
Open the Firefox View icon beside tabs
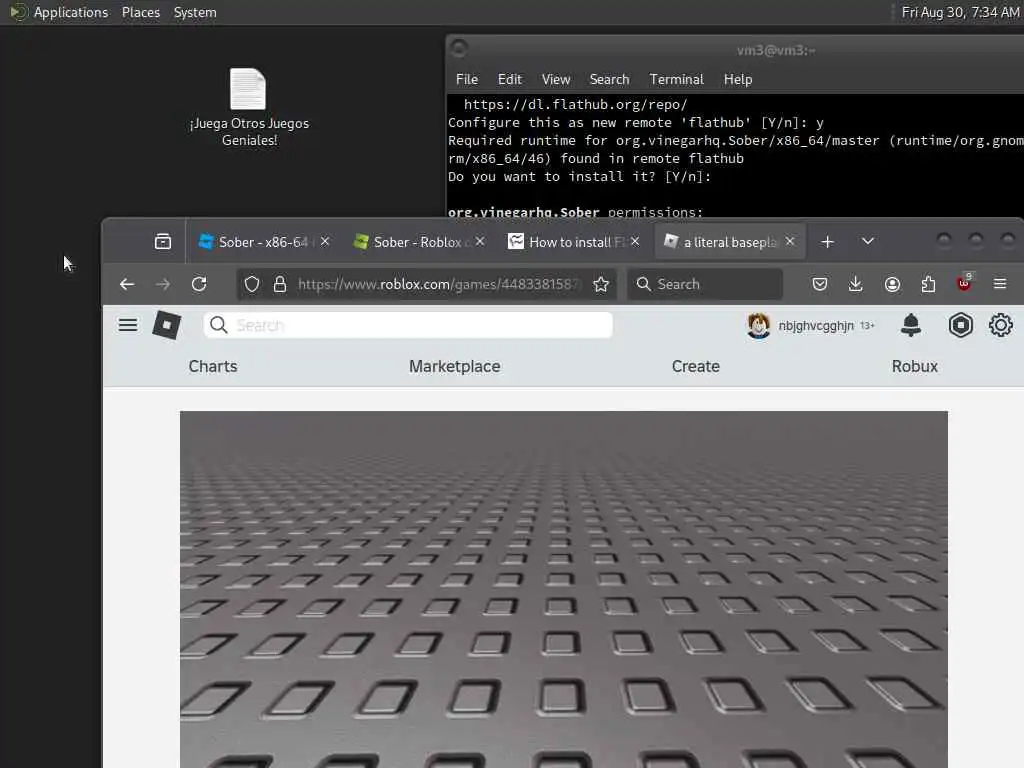pos(163,242)
